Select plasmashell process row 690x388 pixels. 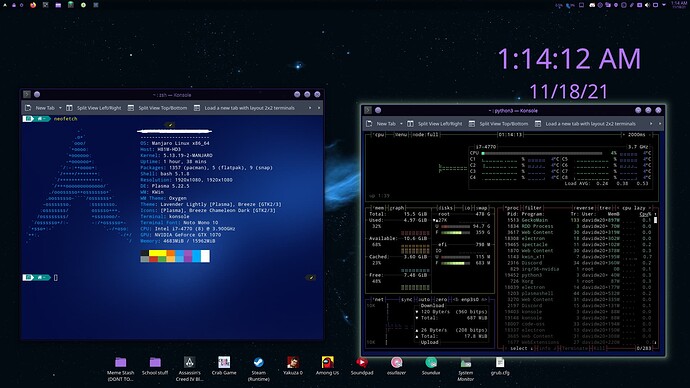pyautogui.click(x=579, y=293)
